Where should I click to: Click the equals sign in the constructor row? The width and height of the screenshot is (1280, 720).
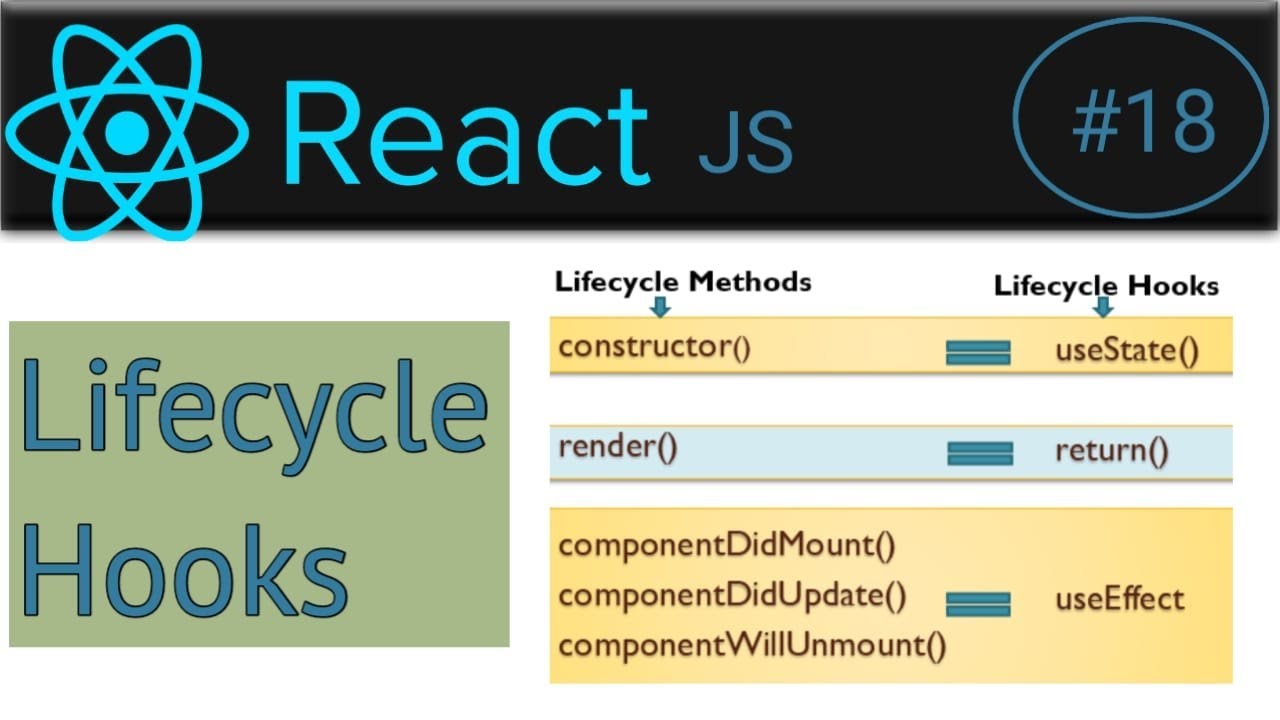978,352
